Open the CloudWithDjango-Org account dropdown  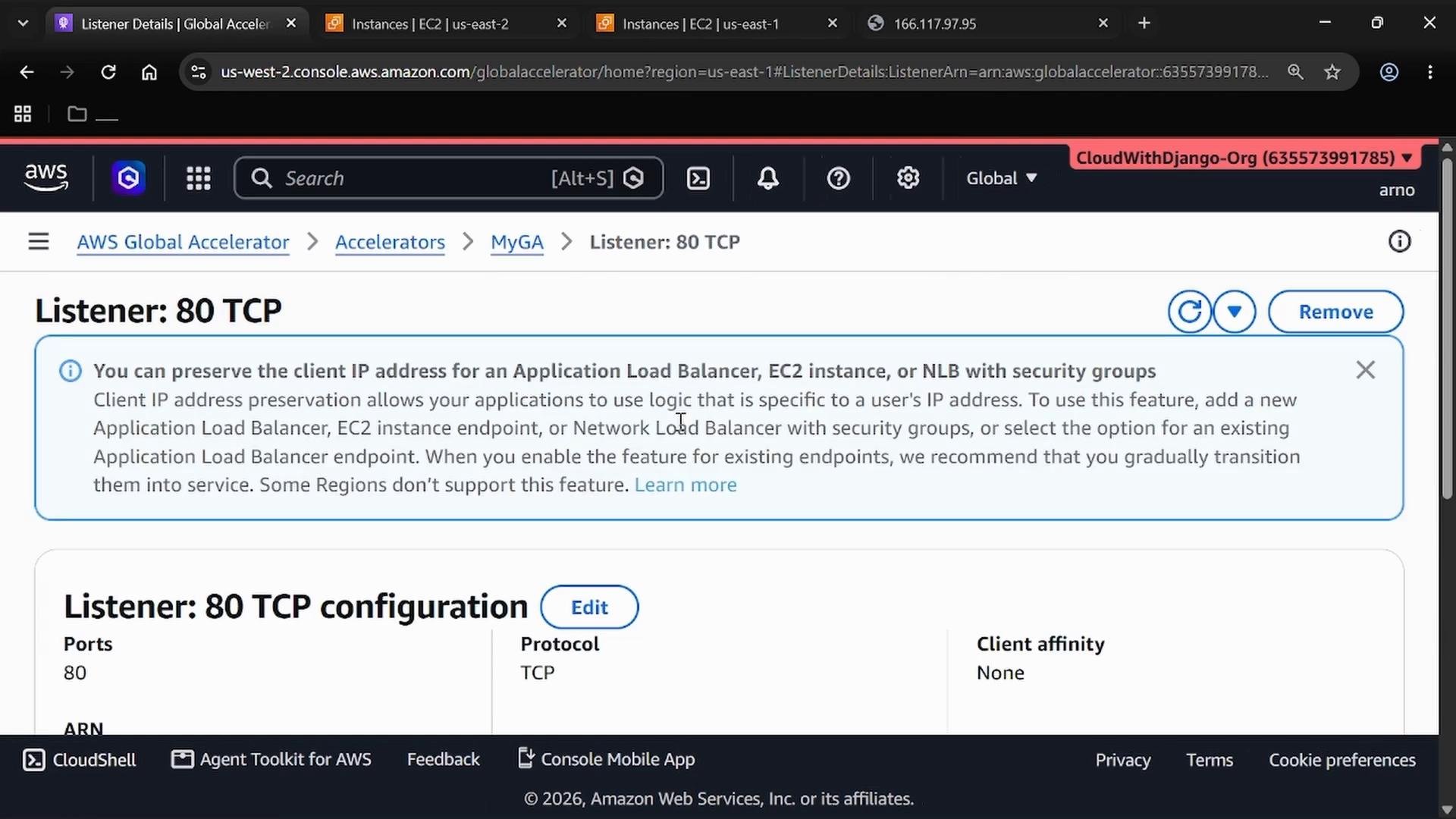[x=1244, y=158]
